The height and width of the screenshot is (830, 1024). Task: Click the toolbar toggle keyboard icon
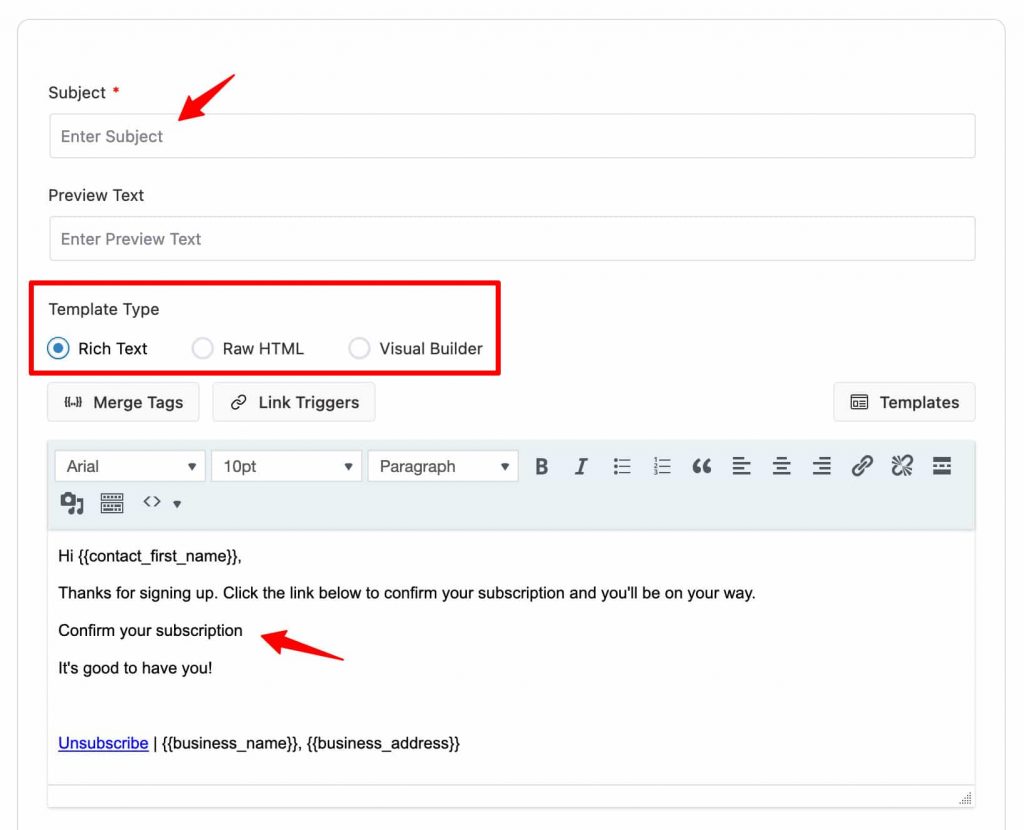coord(112,503)
